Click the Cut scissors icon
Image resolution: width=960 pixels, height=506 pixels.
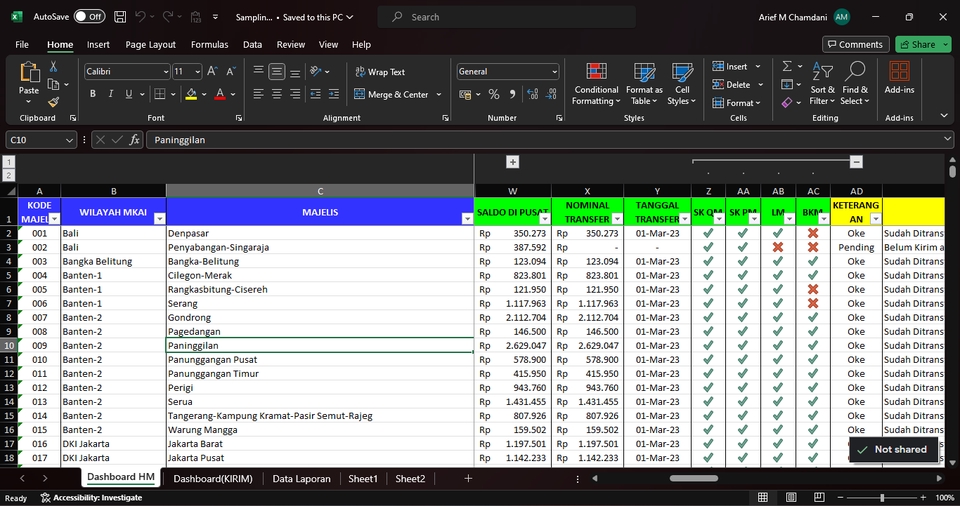[53, 66]
